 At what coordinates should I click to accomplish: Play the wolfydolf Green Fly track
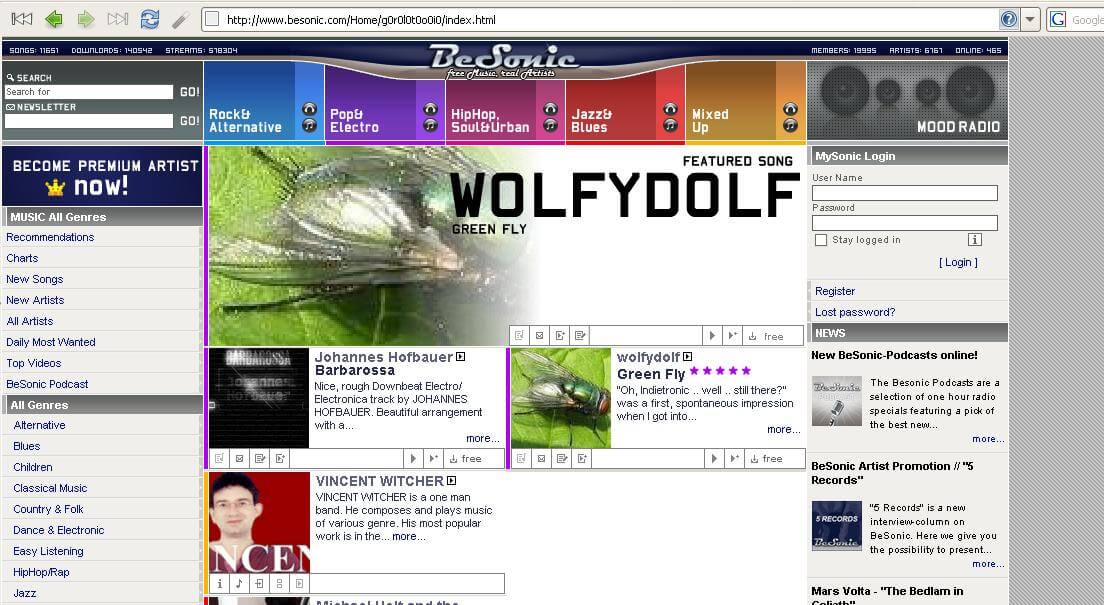713,459
